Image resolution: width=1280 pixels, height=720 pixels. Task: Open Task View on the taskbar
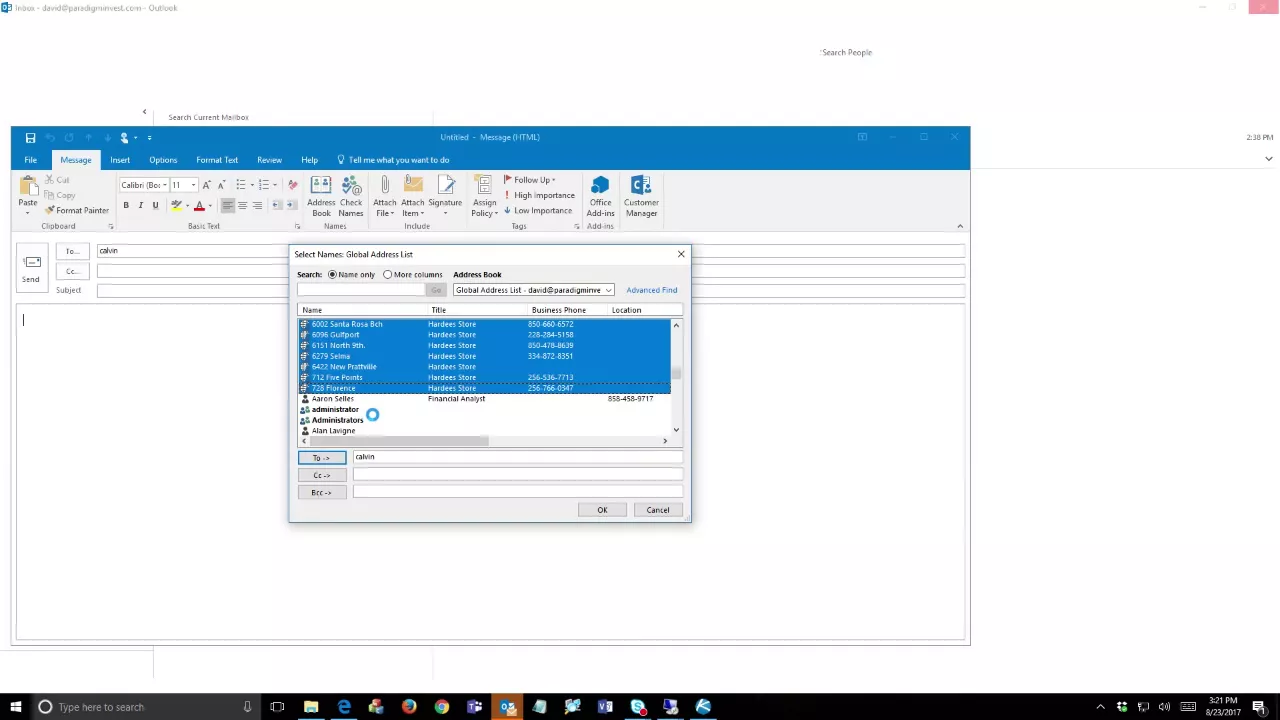[277, 707]
